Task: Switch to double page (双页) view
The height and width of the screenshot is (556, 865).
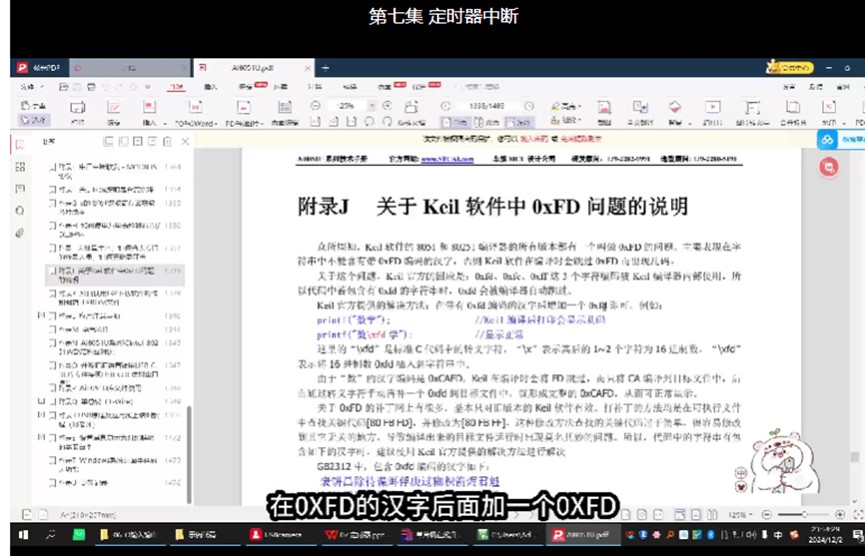Action: click(x=487, y=122)
